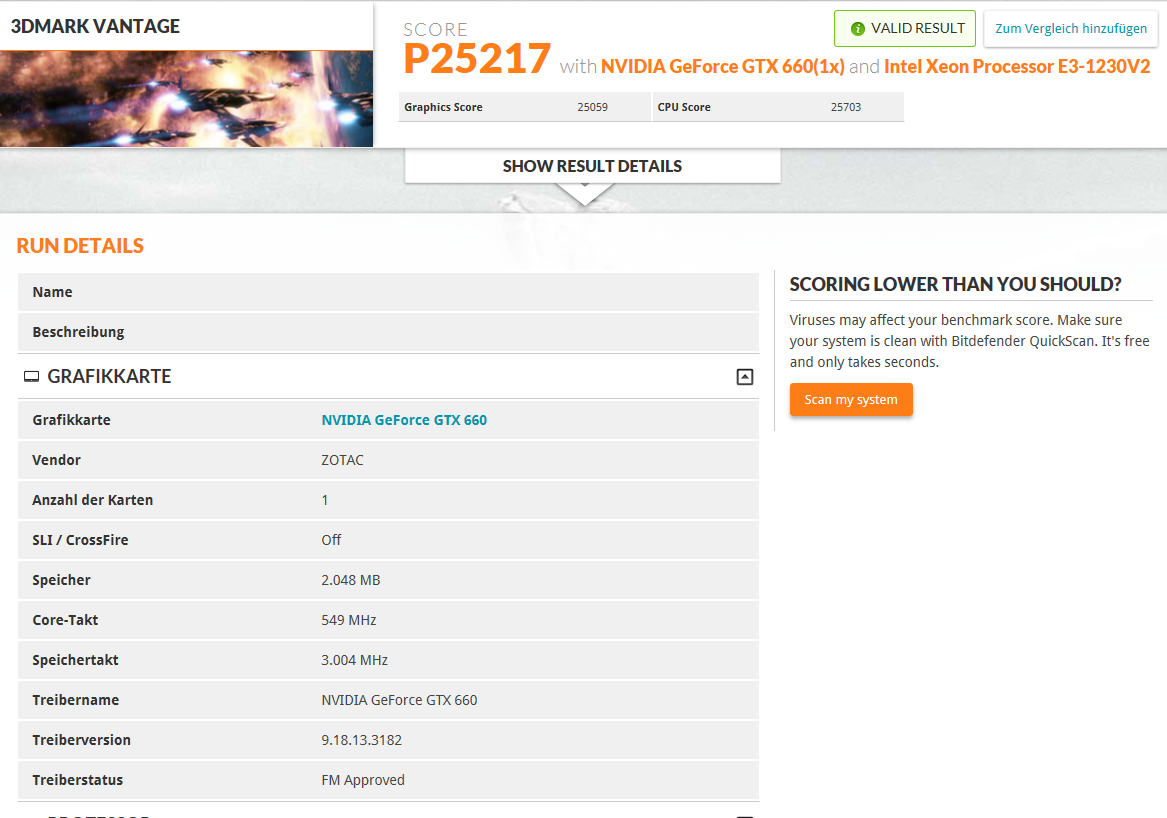Screen dimensions: 1167x818
Task: Select the Graphics Score value 25059
Action: 592,107
